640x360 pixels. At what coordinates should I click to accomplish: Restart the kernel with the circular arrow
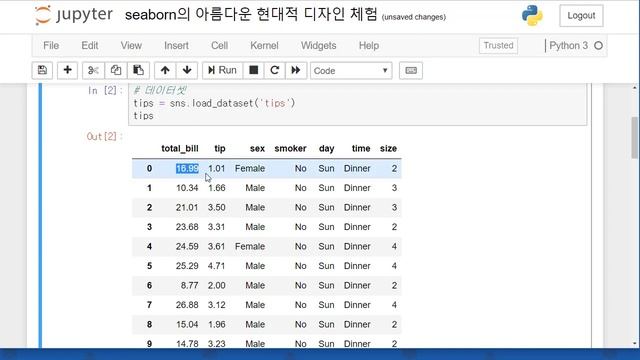tap(275, 70)
